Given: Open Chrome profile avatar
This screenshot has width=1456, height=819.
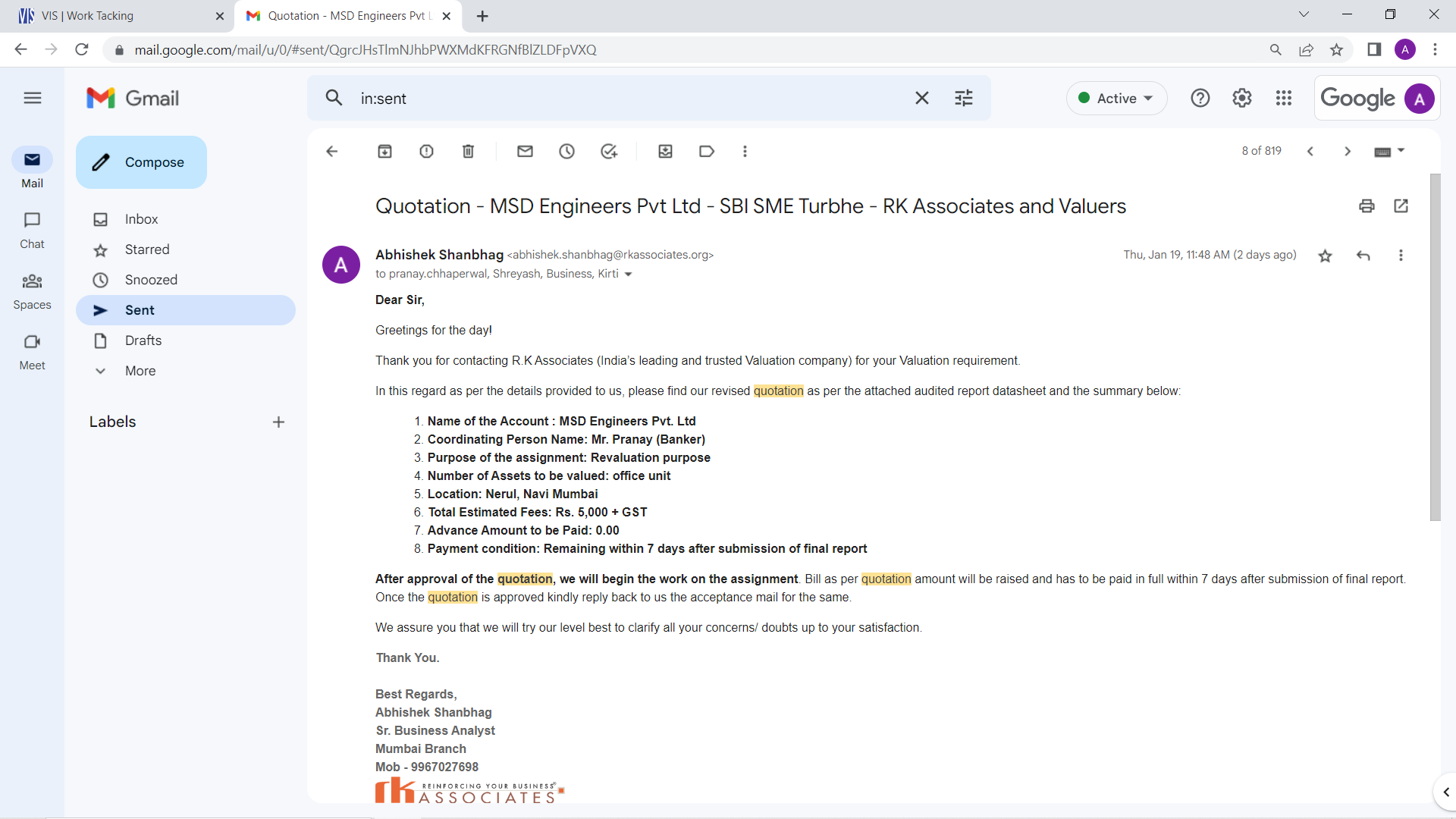Looking at the screenshot, I should (1405, 49).
